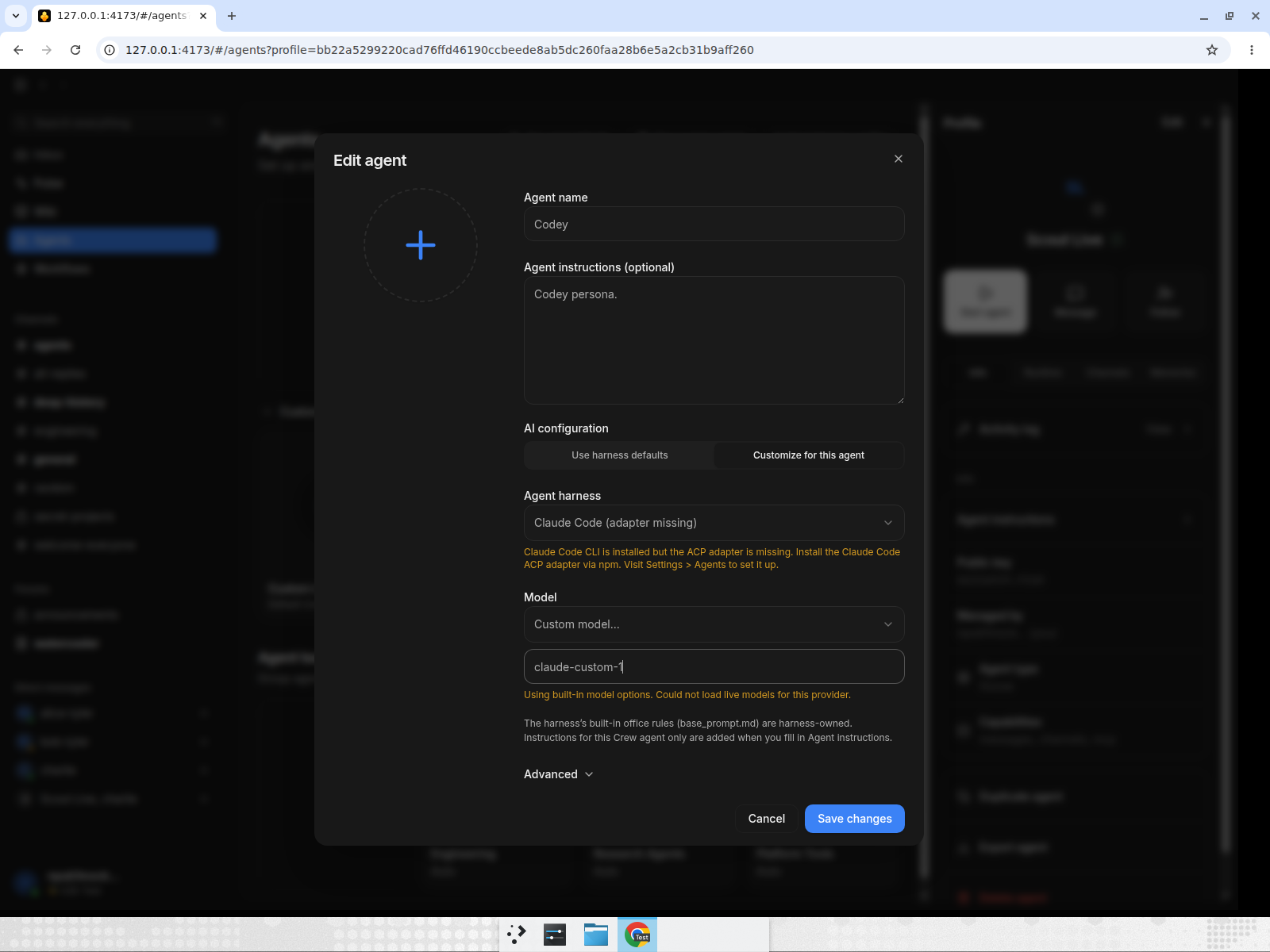Close the Edit agent dialog

[x=899, y=159]
